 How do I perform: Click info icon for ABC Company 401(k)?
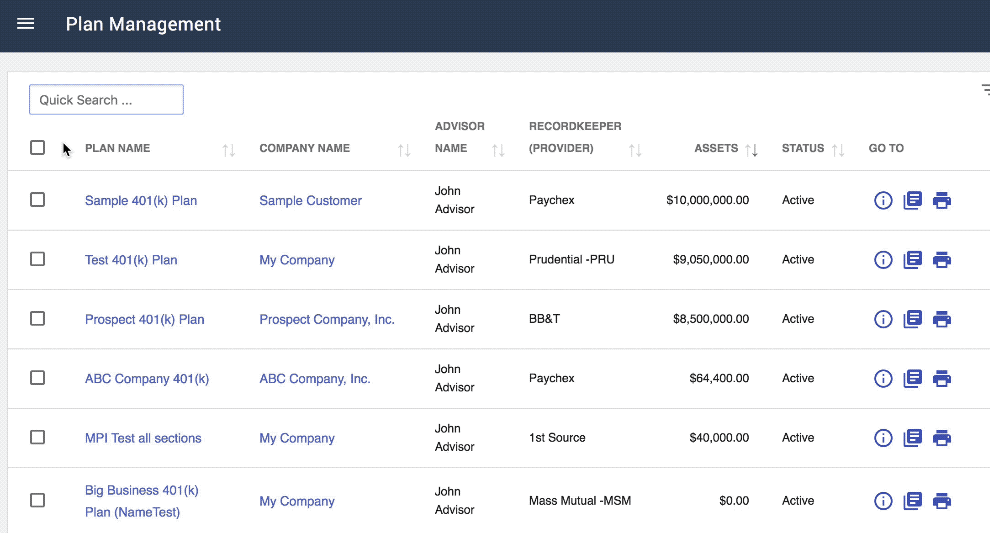tap(883, 379)
